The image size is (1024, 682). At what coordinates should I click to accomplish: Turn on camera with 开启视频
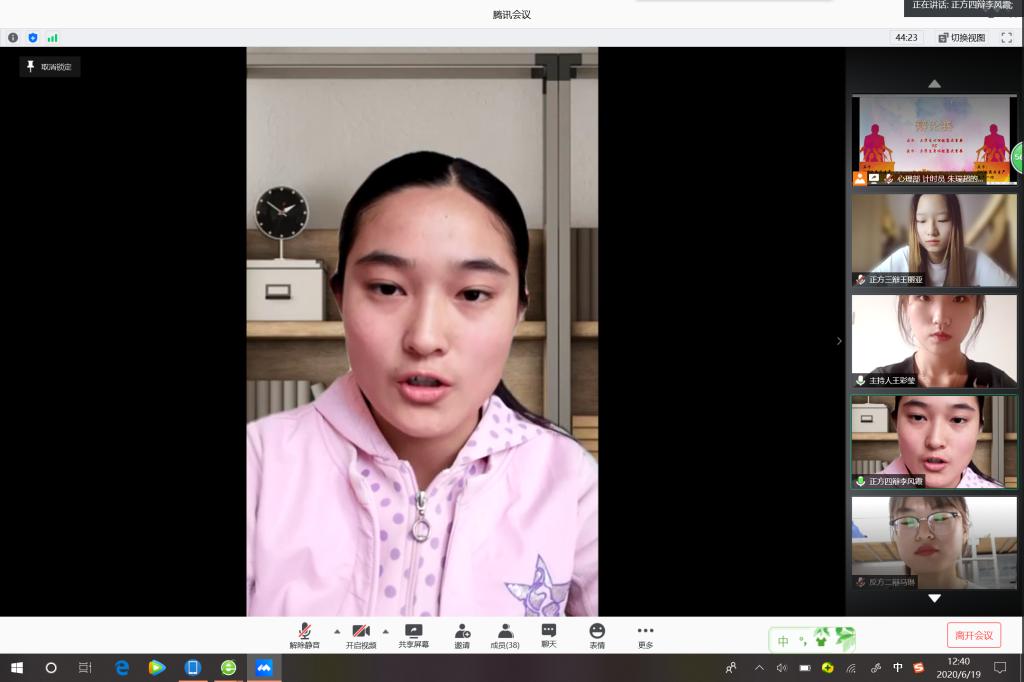[361, 635]
